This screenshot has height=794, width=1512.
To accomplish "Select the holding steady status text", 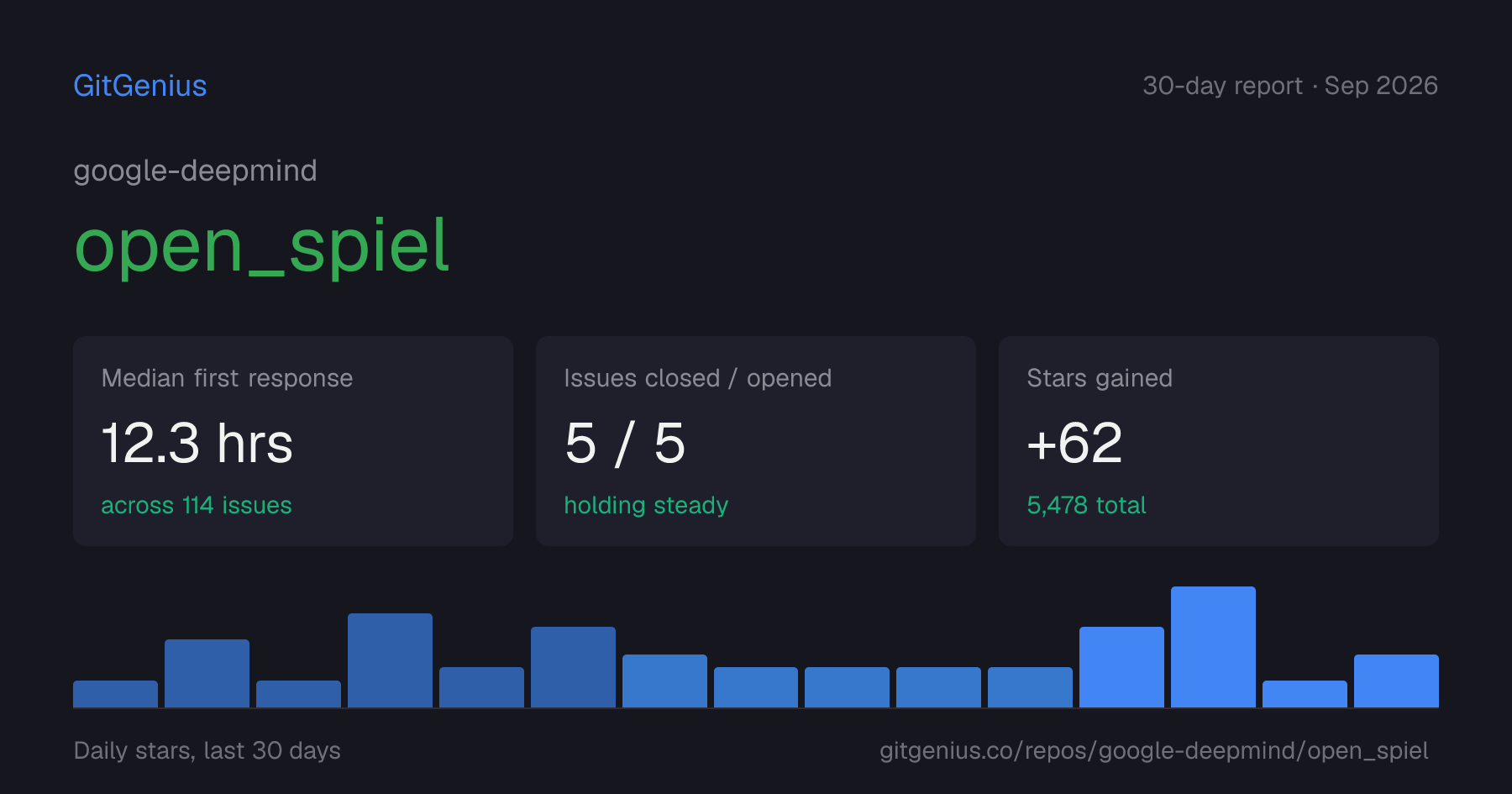I will click(x=646, y=505).
